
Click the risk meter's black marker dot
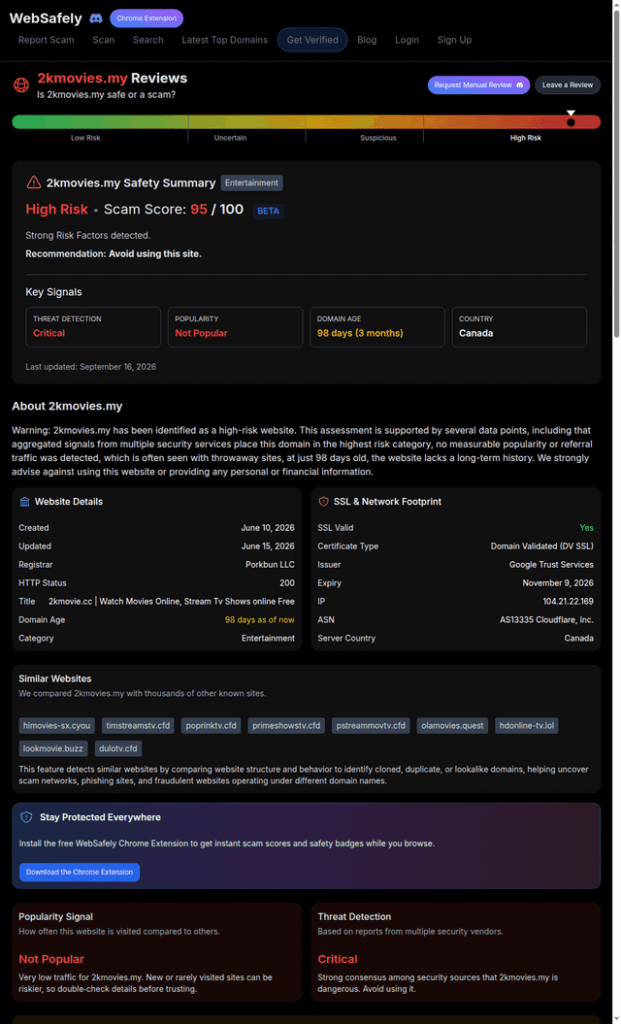coord(571,122)
